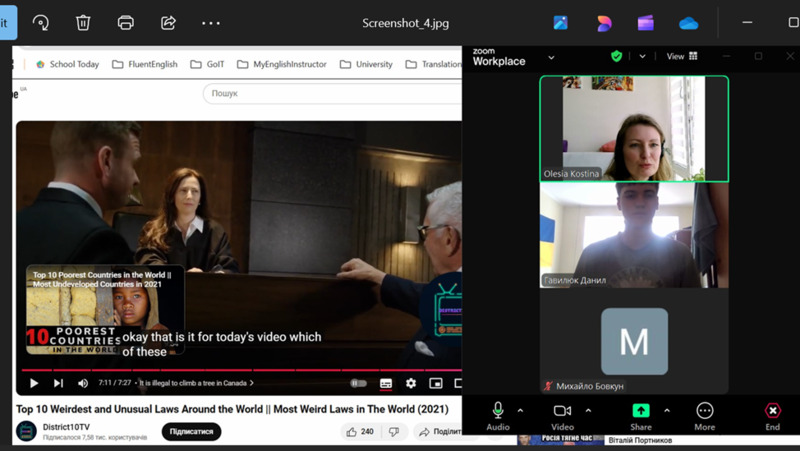This screenshot has width=800, height=451.
Task: Expand Zoom audio options caret
Action: pyautogui.click(x=520, y=410)
